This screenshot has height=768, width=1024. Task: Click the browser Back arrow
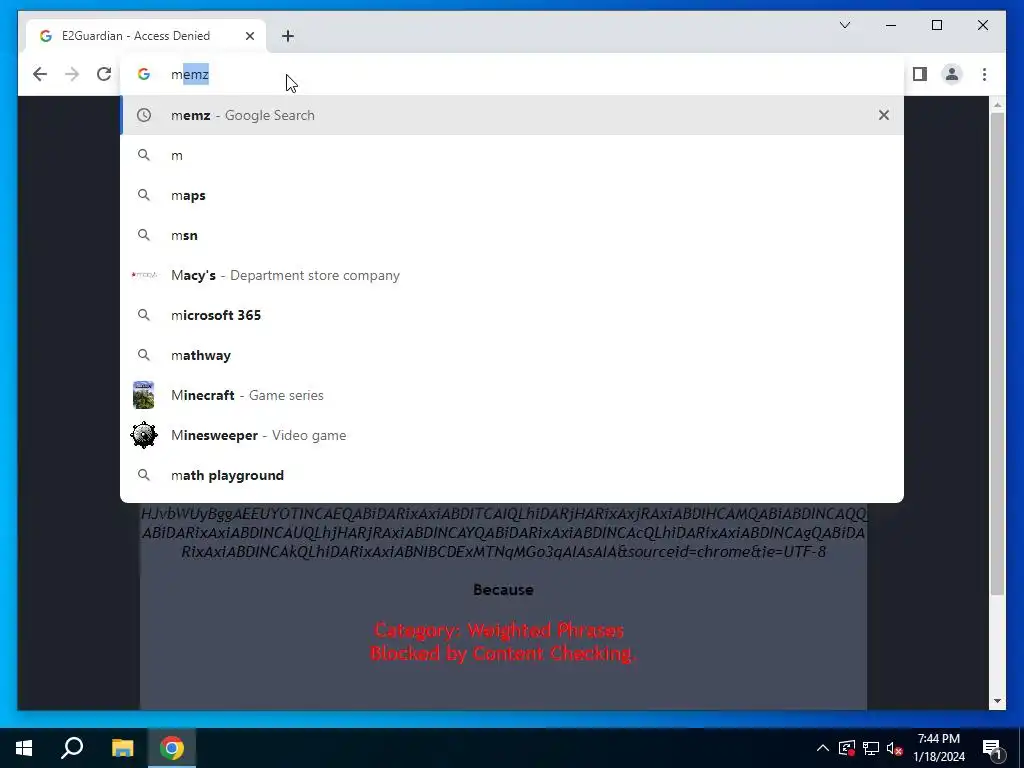pyautogui.click(x=40, y=74)
